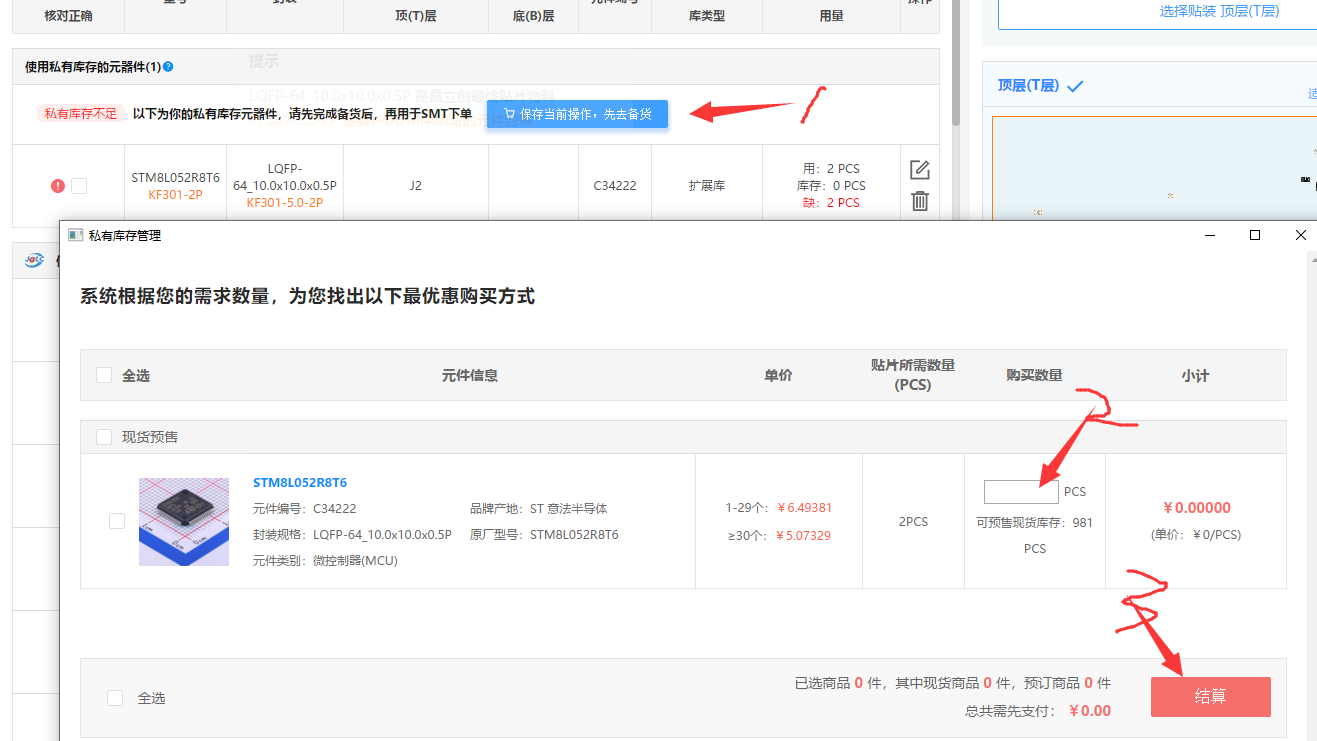This screenshot has height=741, width=1317.
Task: Toggle the 现货预售 group checkbox
Action: (104, 437)
